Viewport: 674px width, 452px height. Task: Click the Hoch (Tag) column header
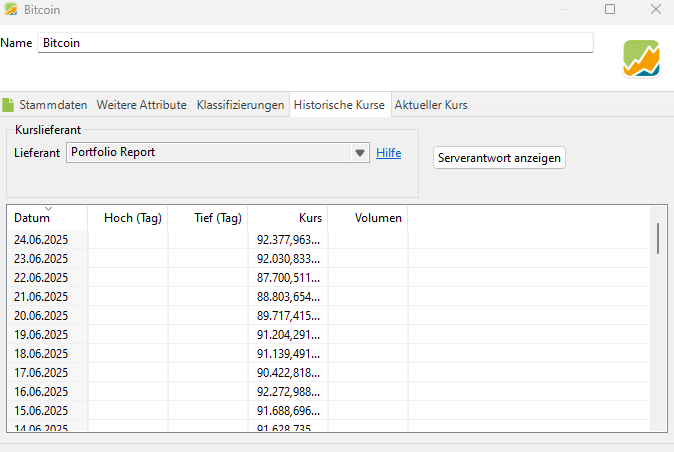point(128,217)
